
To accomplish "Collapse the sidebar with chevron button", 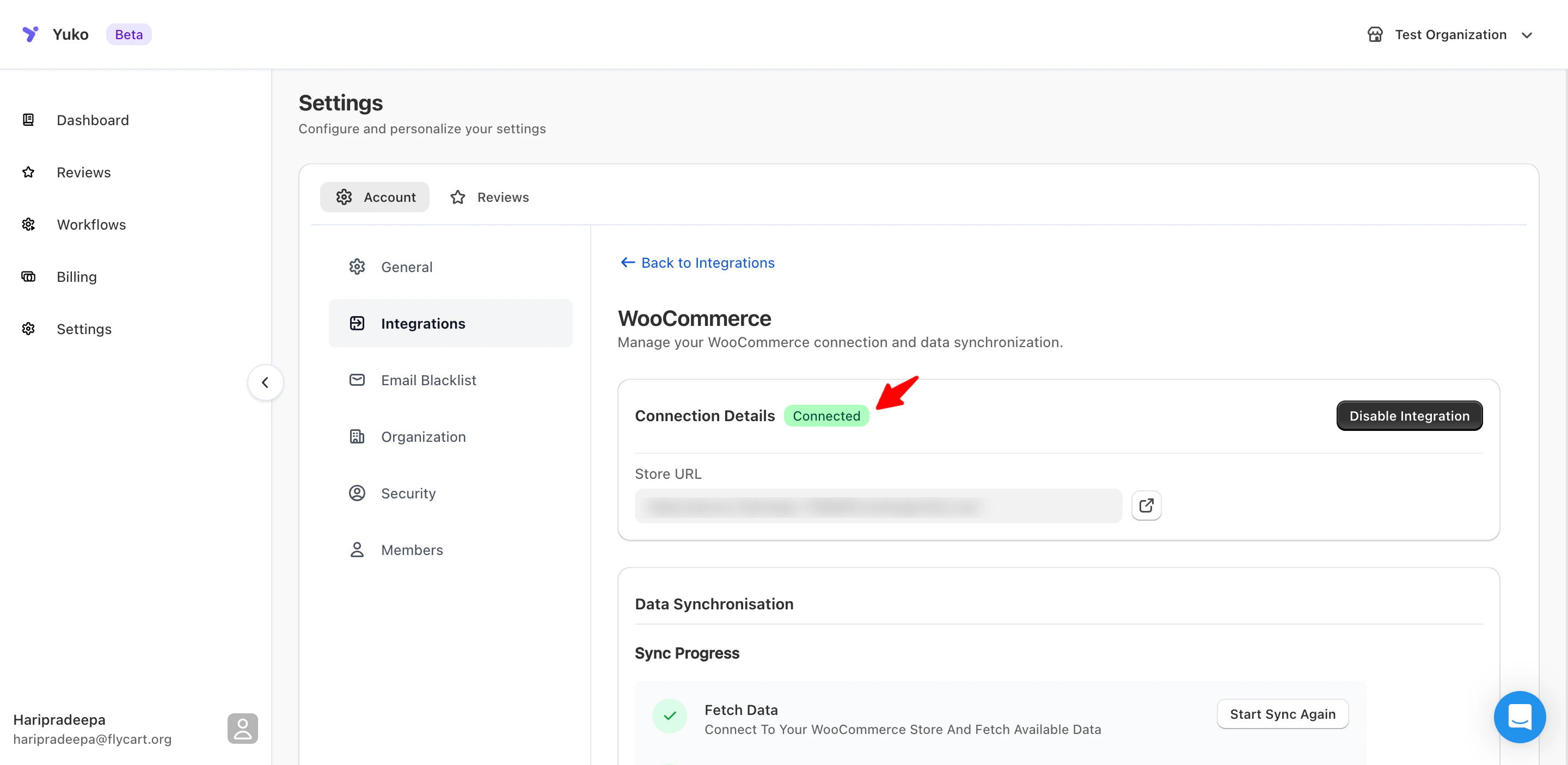I will point(265,382).
